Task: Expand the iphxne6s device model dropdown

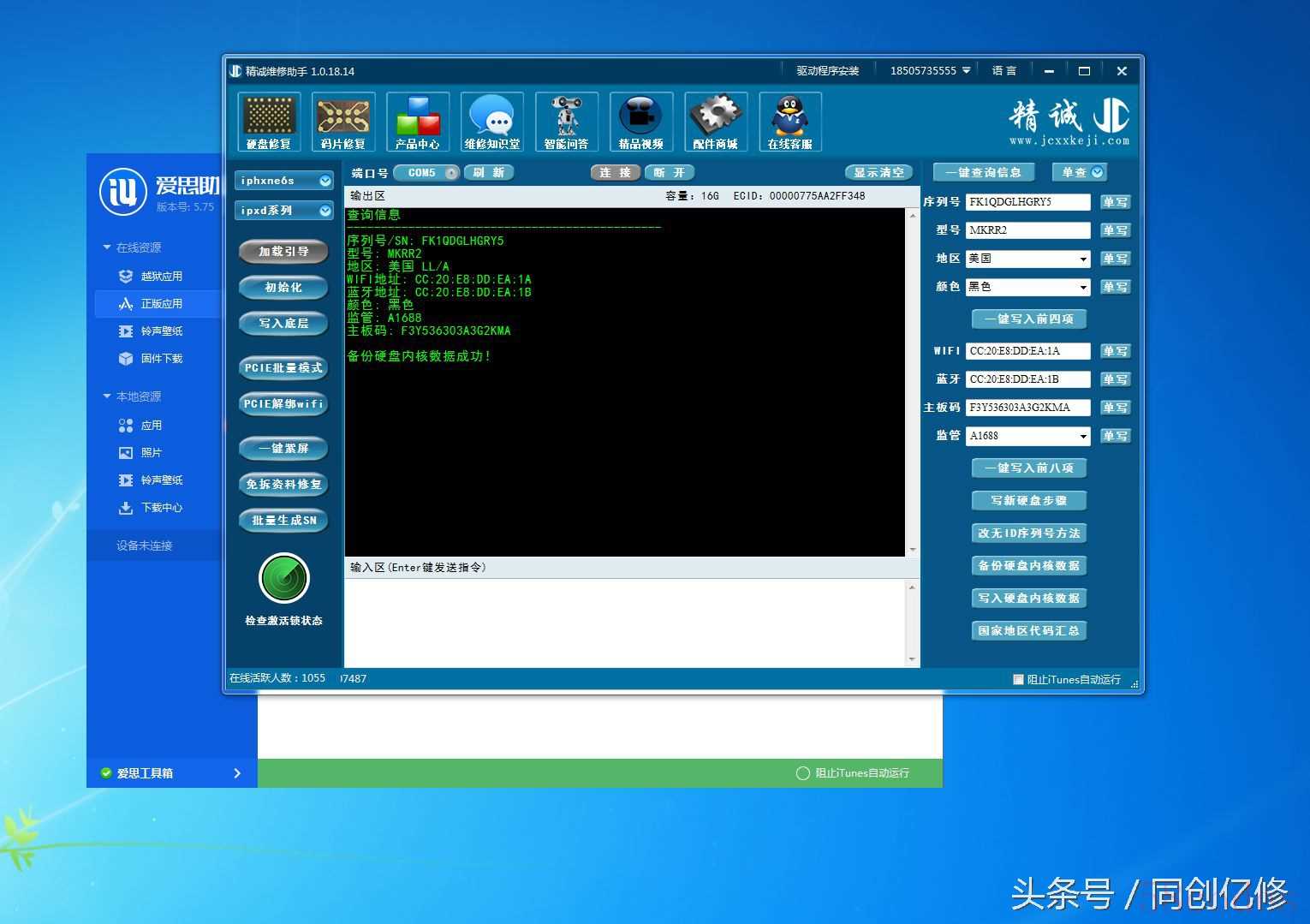Action: coord(325,181)
